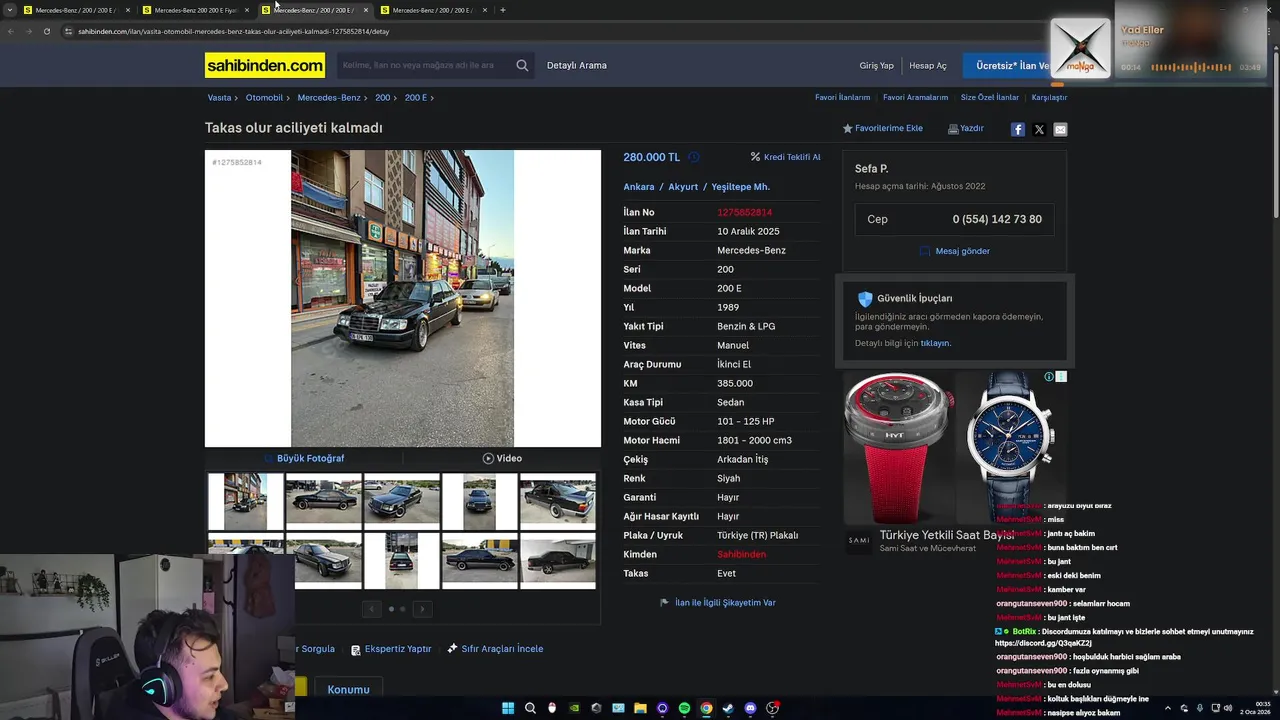Click the browser back arrow
Image resolution: width=1280 pixels, height=720 pixels.
[11, 31]
